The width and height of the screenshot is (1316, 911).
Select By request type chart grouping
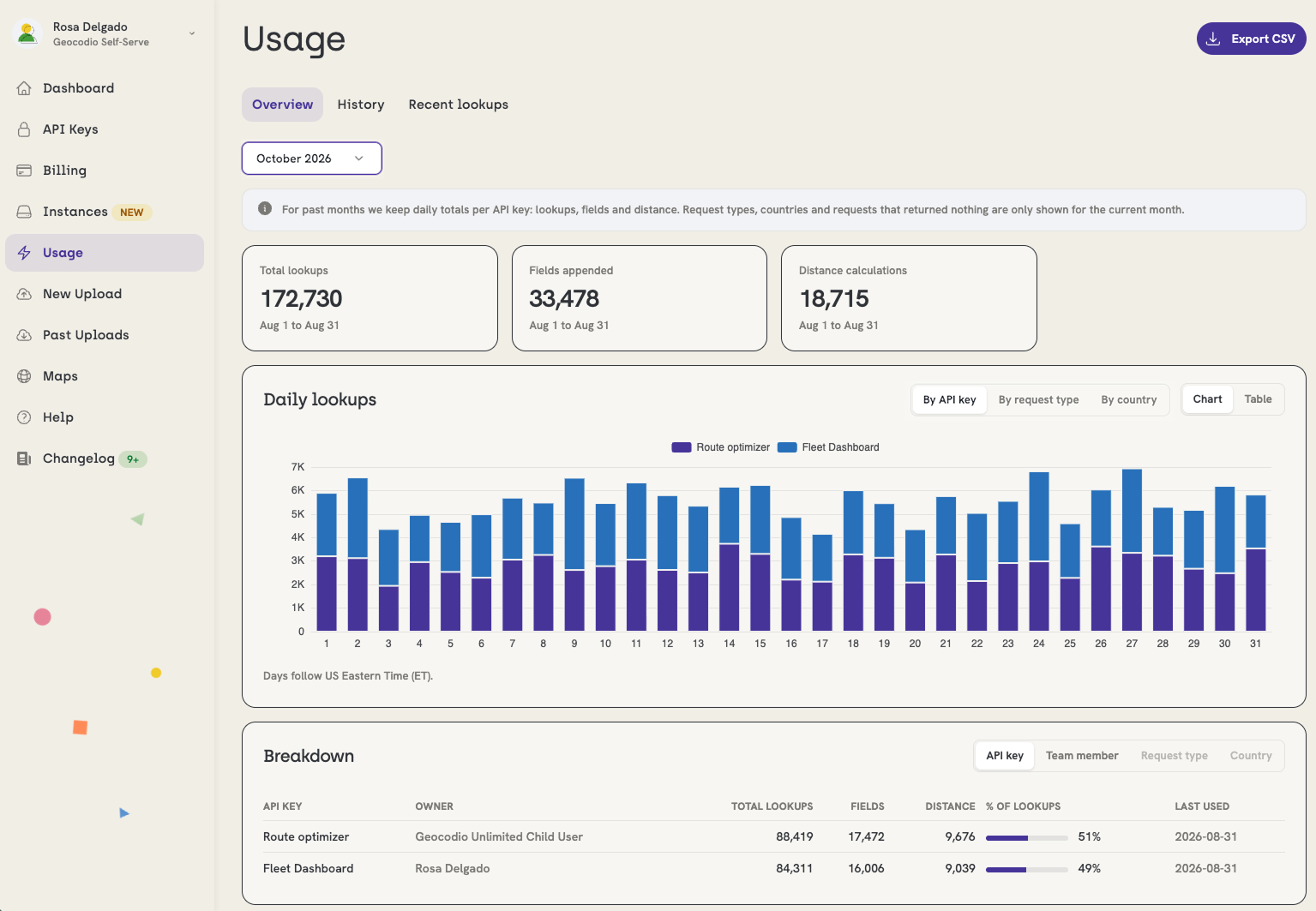point(1038,399)
